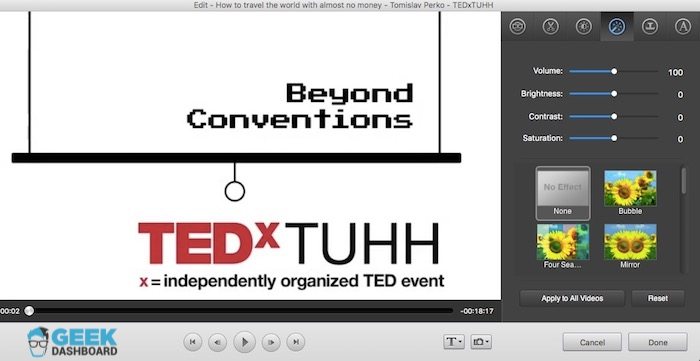Open the snapshot camera dropdown

[481, 342]
